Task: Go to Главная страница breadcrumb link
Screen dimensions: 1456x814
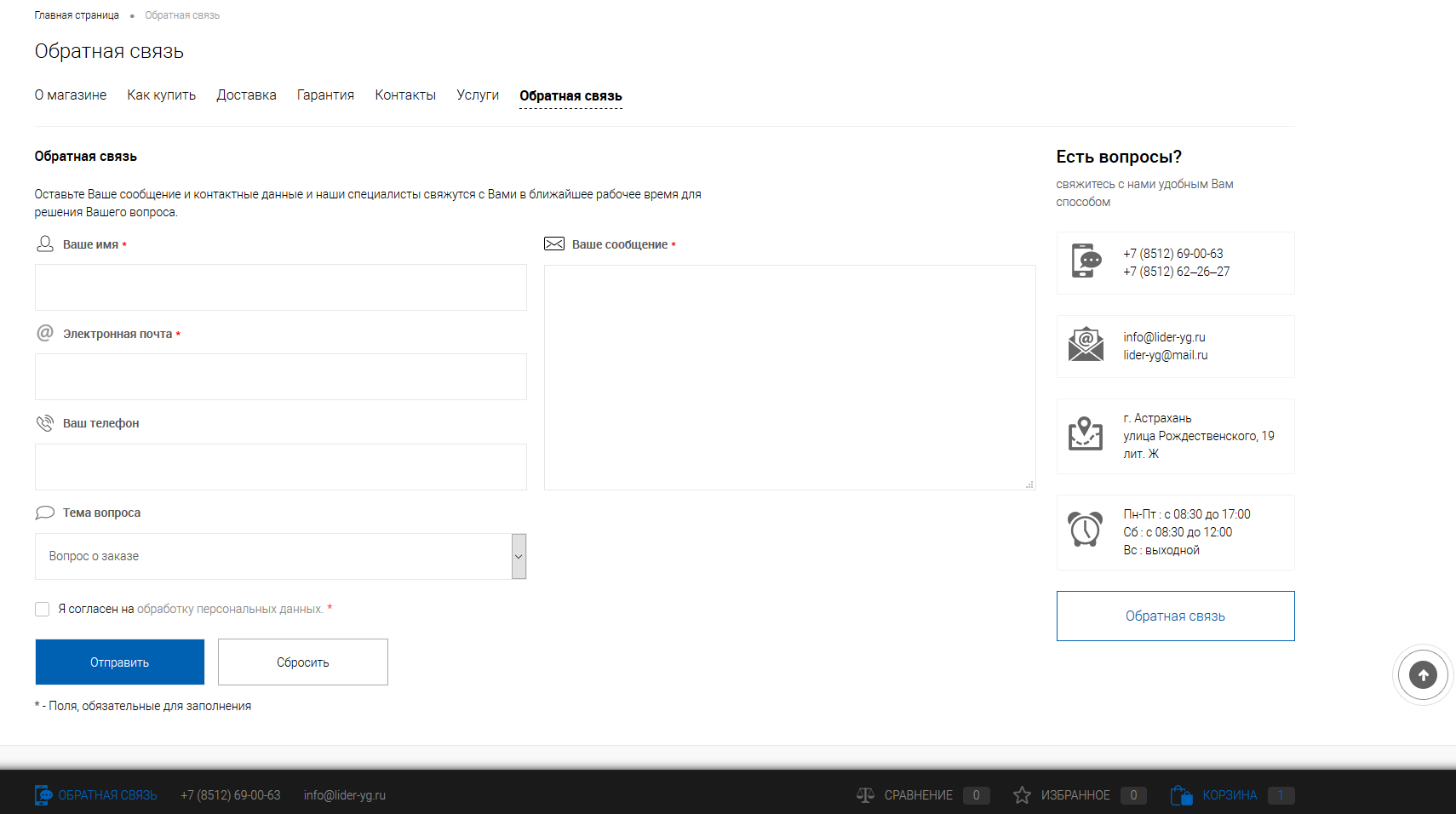Action: point(77,15)
